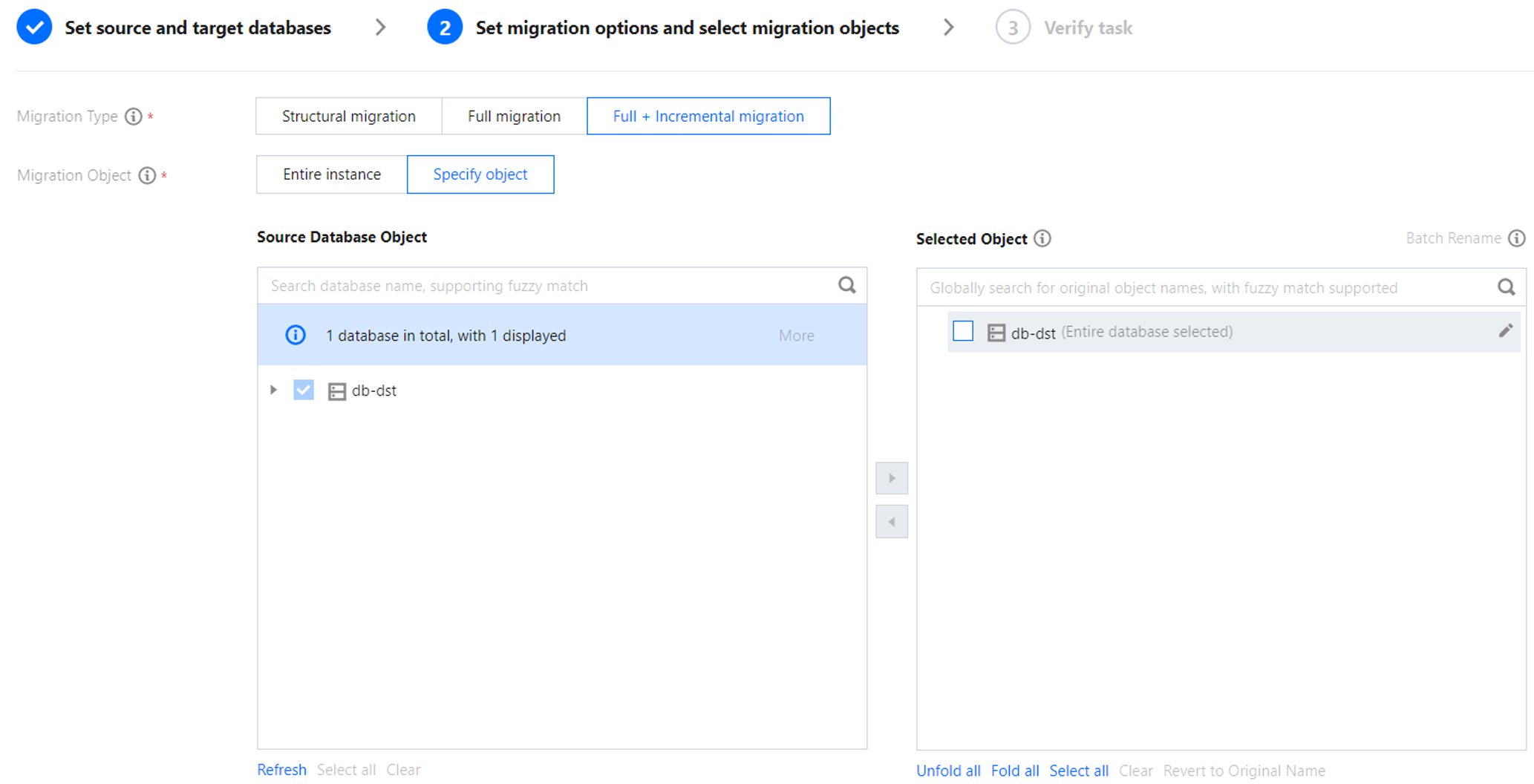1534x784 pixels.
Task: Check db-dst box in Selected Object panel
Action: coord(963,331)
